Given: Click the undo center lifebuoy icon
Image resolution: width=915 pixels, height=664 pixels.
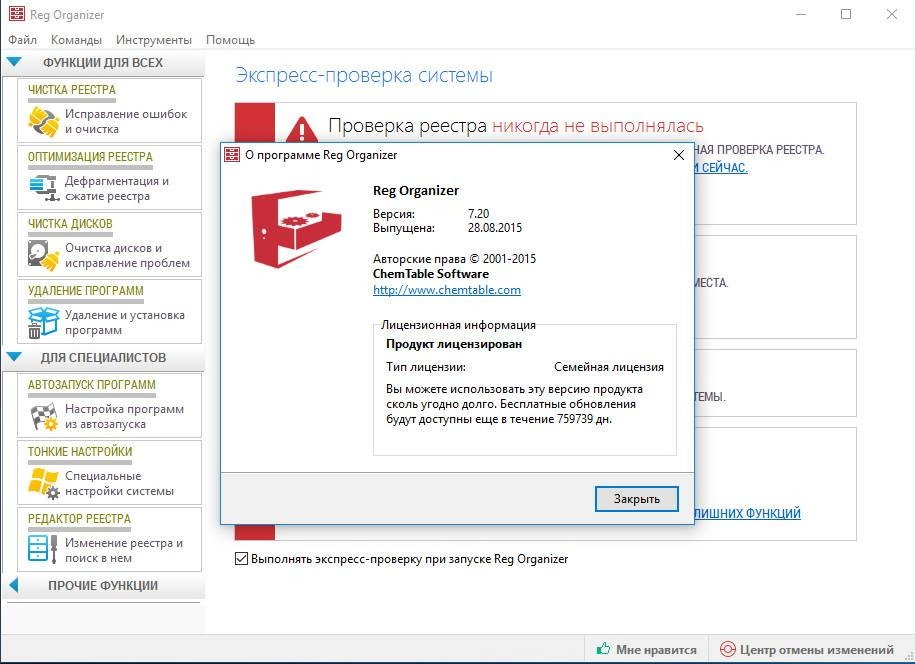Looking at the screenshot, I should coord(727,649).
